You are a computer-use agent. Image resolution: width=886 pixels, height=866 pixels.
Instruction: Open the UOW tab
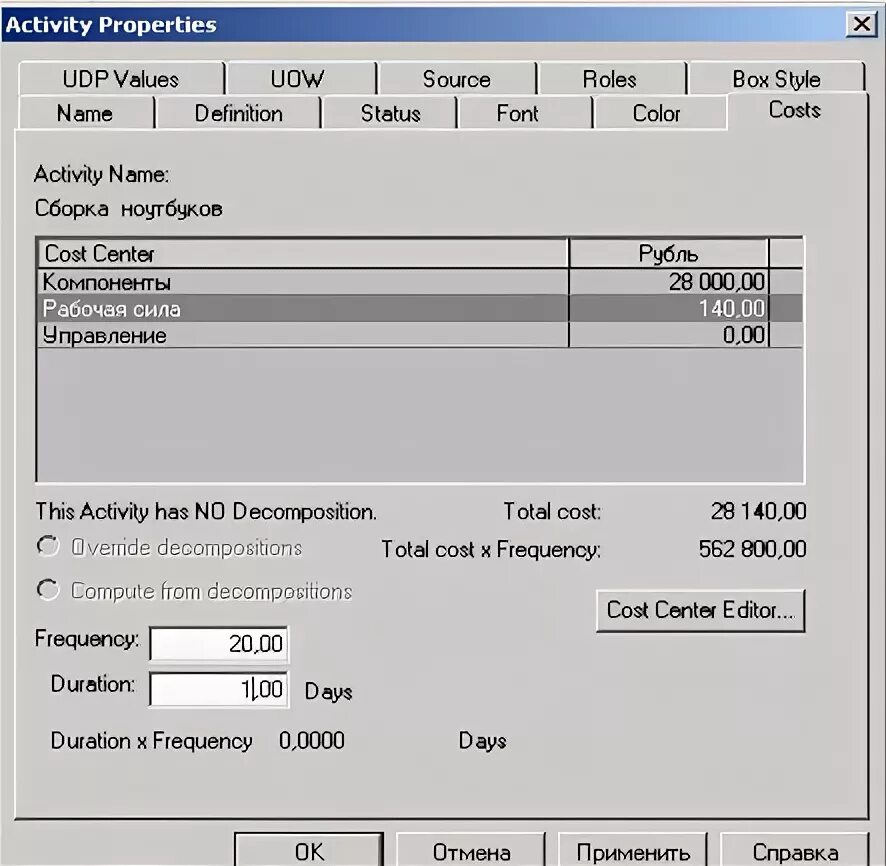point(299,78)
